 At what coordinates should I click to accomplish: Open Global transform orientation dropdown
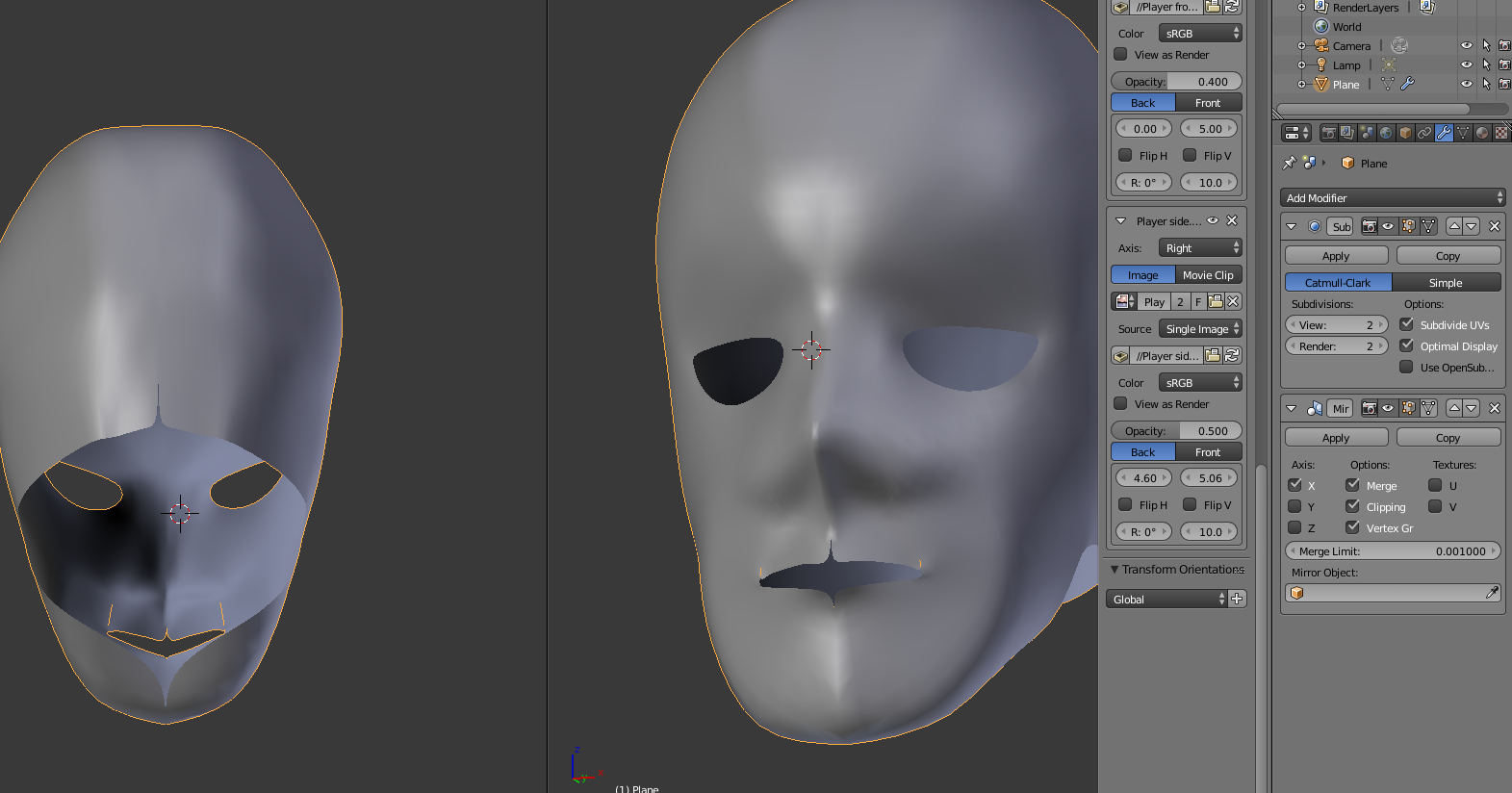click(x=1167, y=599)
